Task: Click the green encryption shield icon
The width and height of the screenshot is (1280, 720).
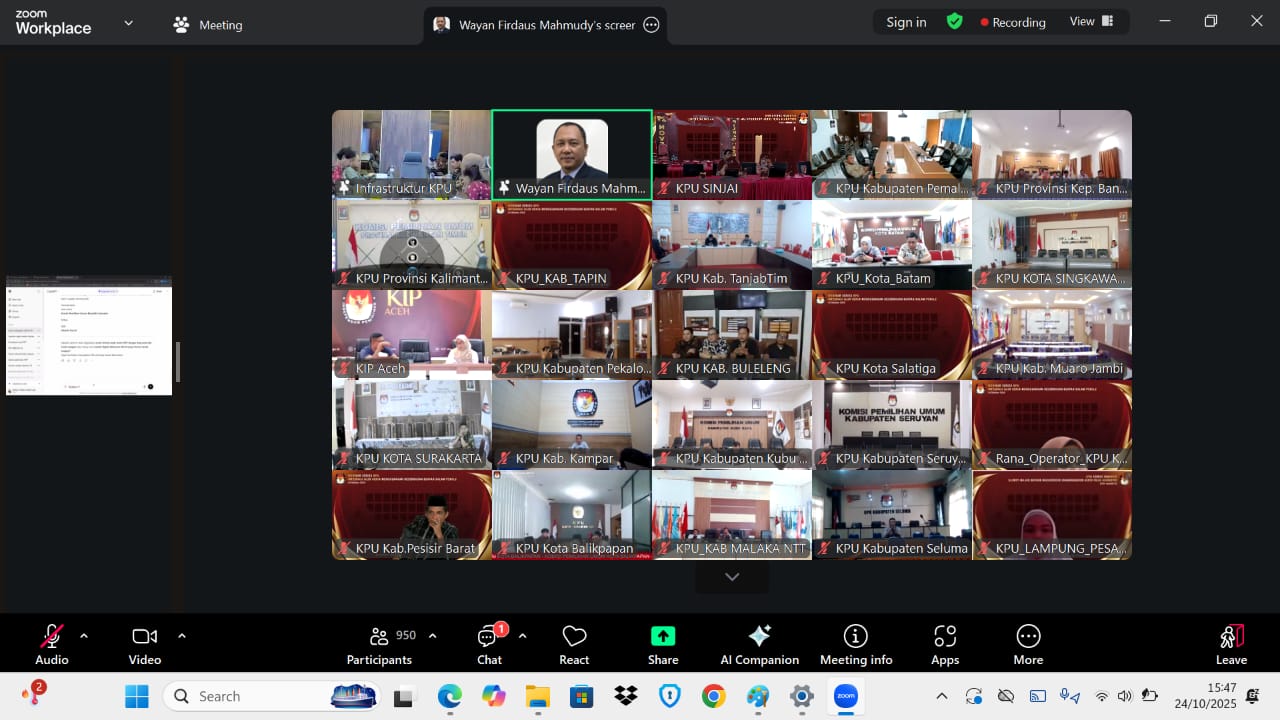Action: pos(955,22)
